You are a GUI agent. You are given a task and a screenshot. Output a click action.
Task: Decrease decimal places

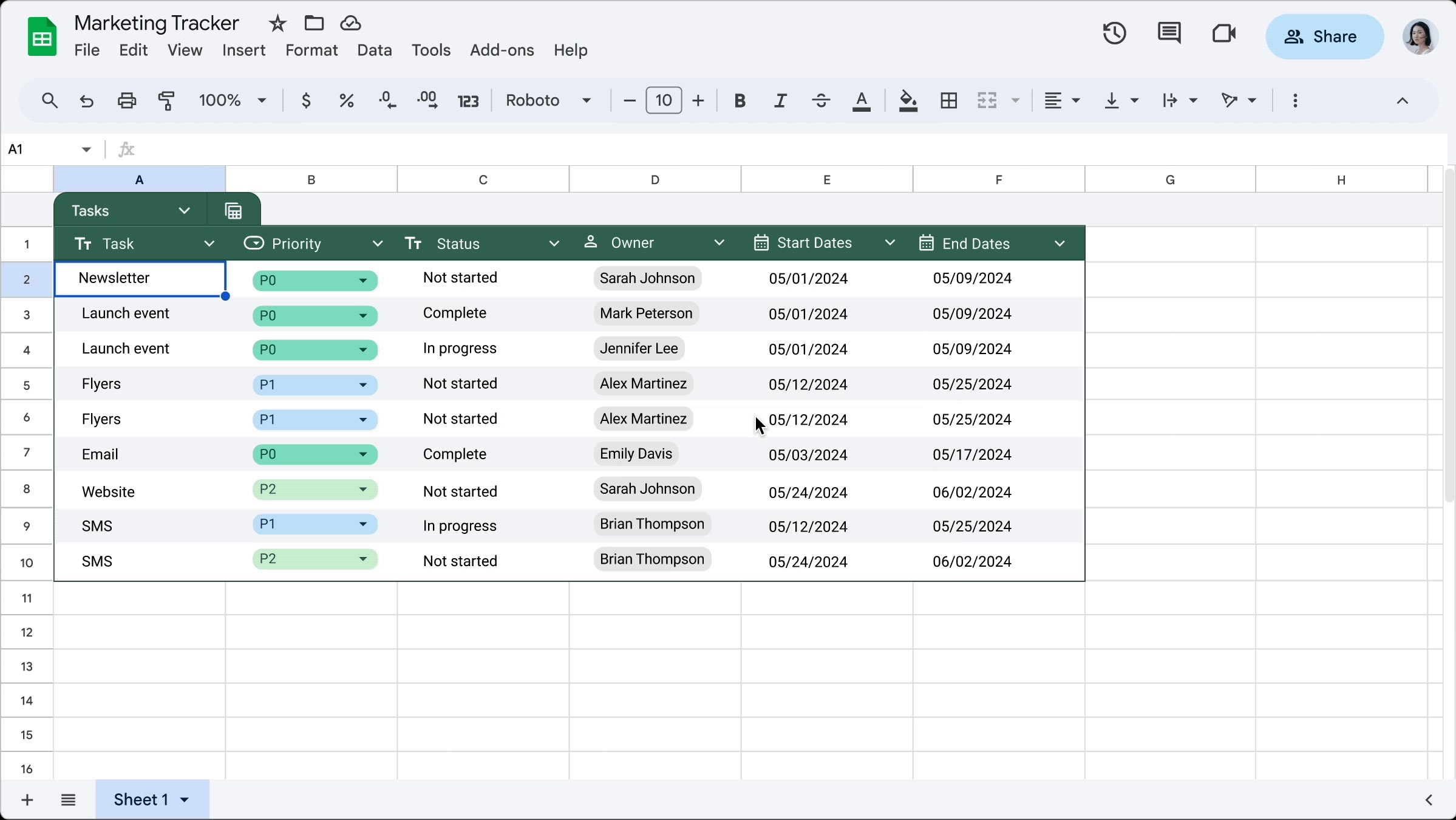click(x=387, y=100)
